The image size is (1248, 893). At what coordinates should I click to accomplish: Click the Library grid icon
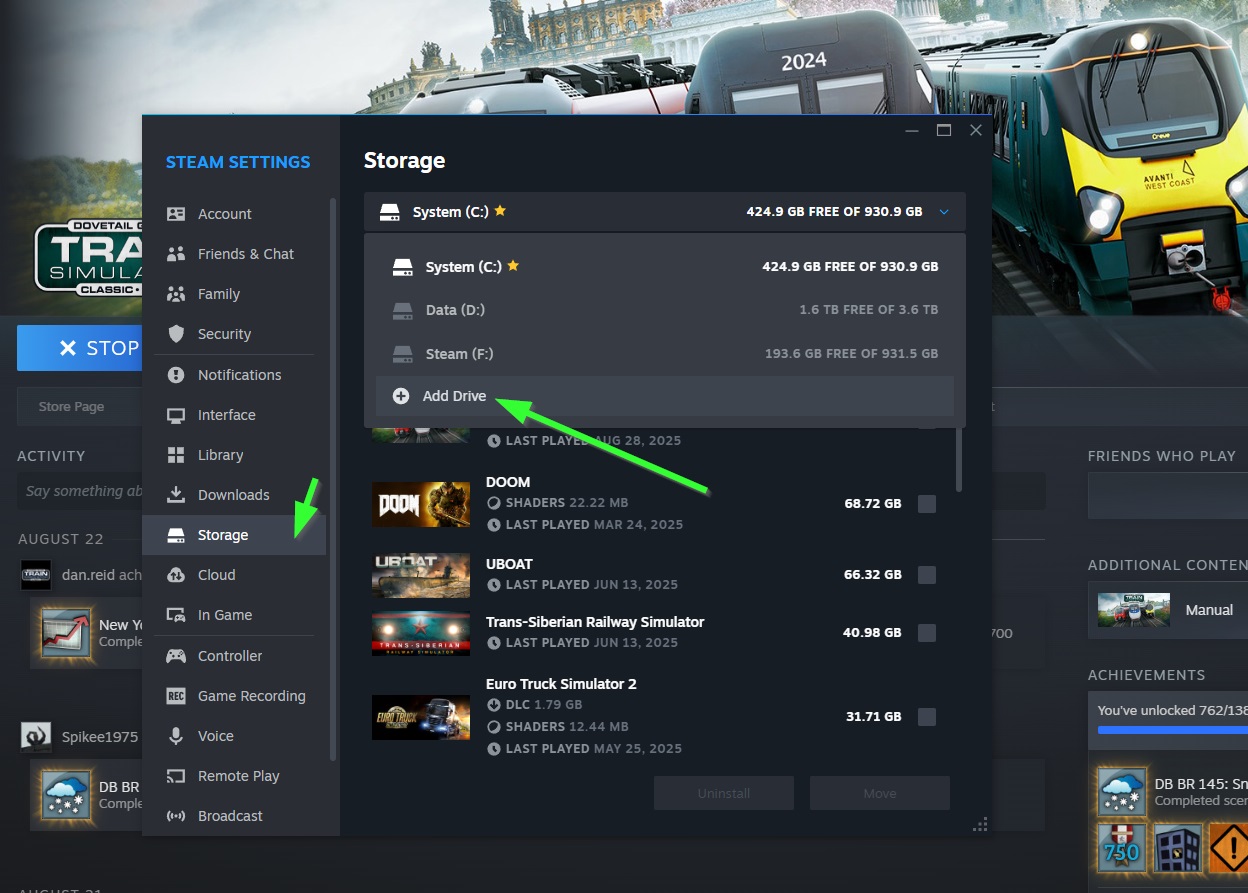[x=176, y=455]
